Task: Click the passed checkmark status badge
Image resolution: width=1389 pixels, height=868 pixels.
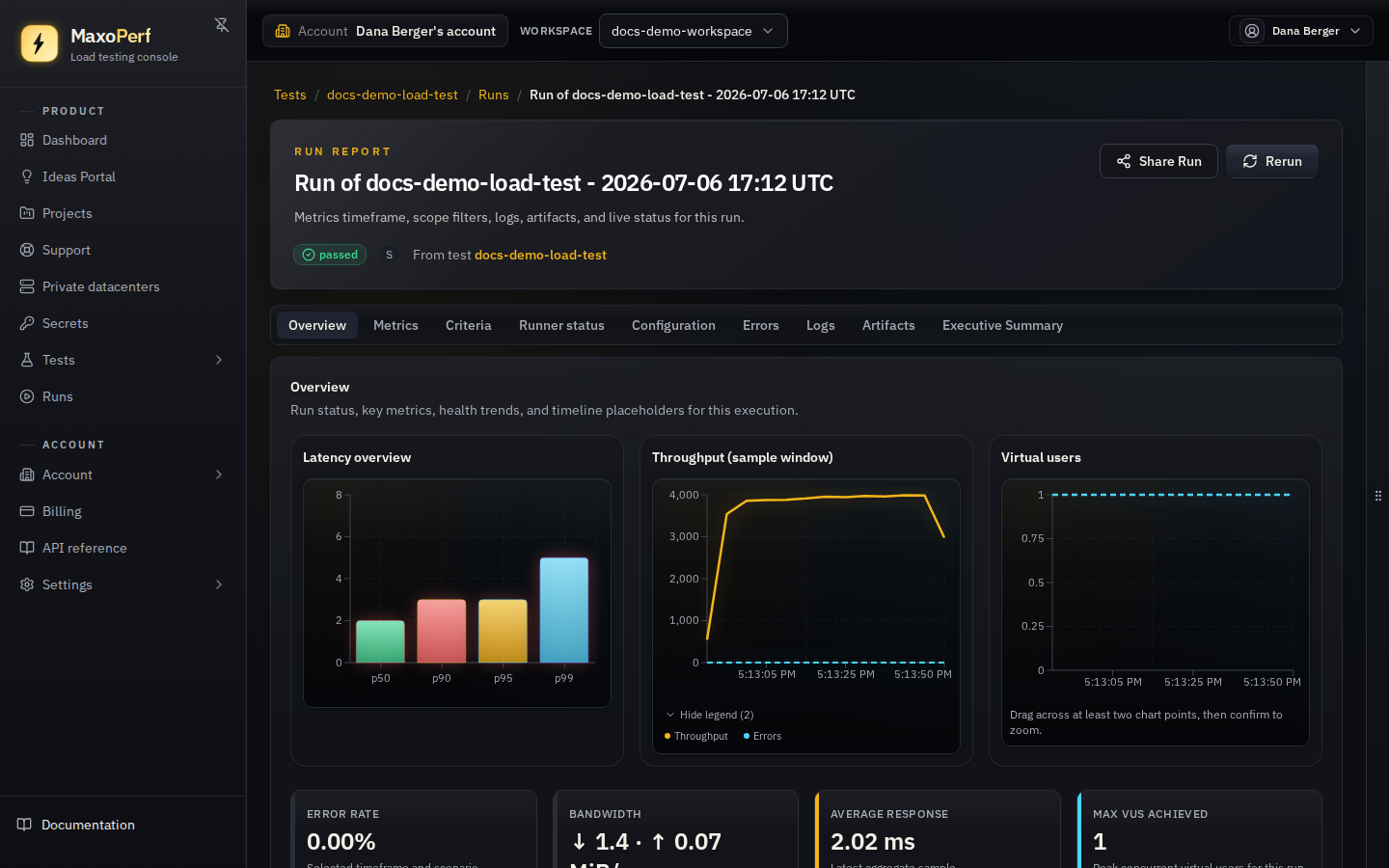Action: click(330, 255)
